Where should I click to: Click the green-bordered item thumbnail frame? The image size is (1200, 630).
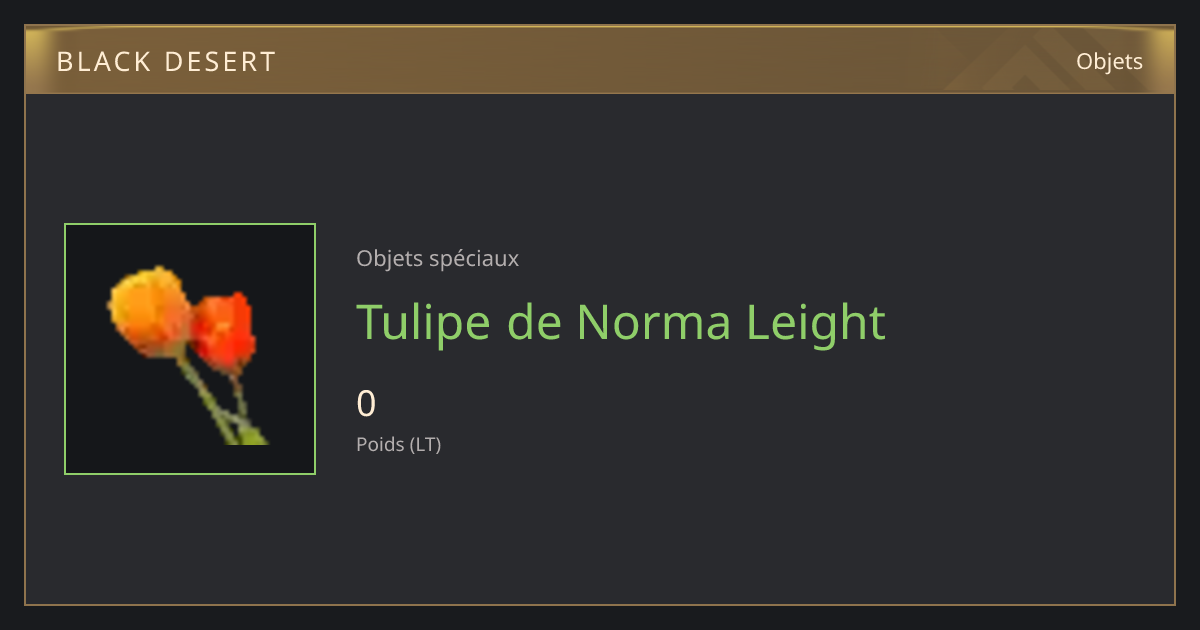click(x=190, y=349)
